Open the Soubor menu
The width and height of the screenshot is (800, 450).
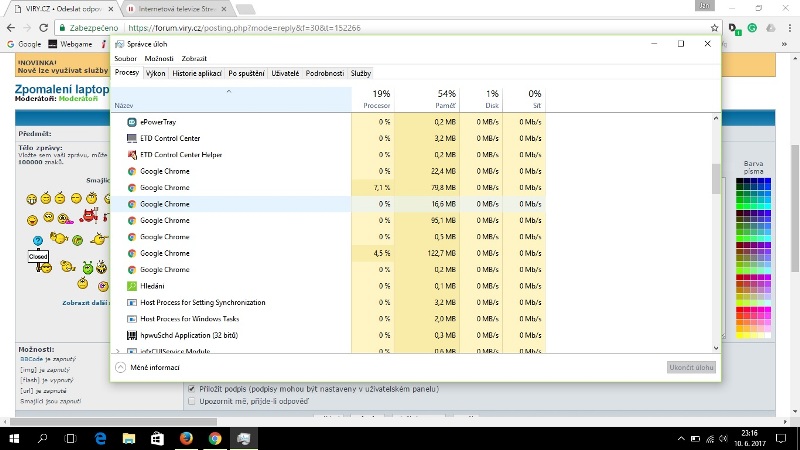pyautogui.click(x=126, y=58)
